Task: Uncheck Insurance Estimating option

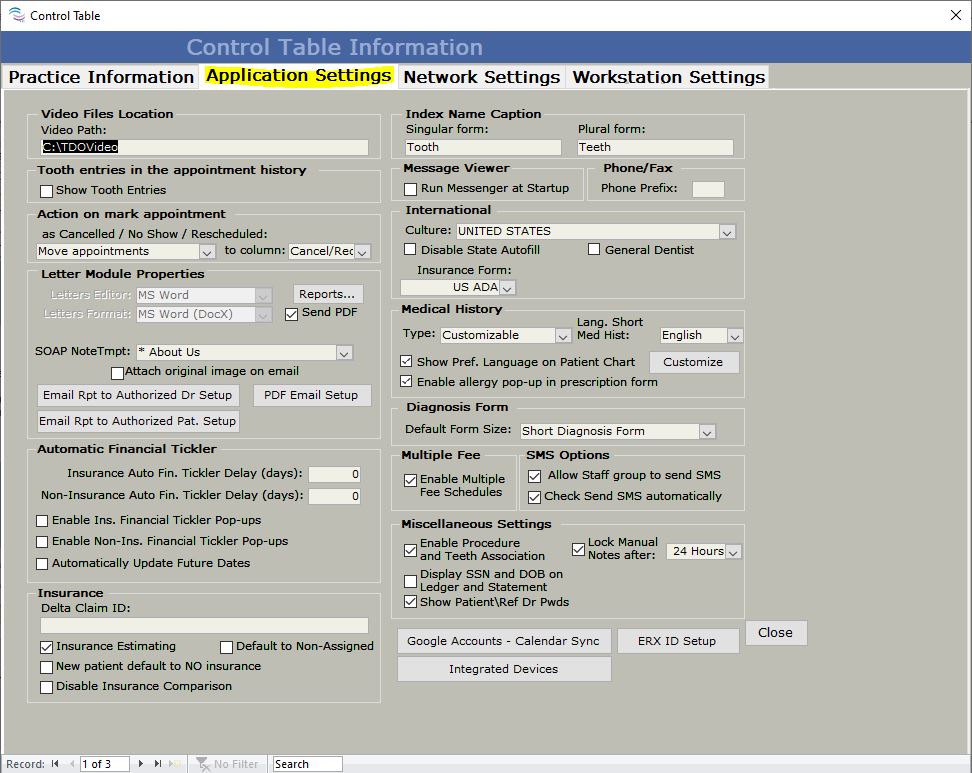Action: coord(46,647)
